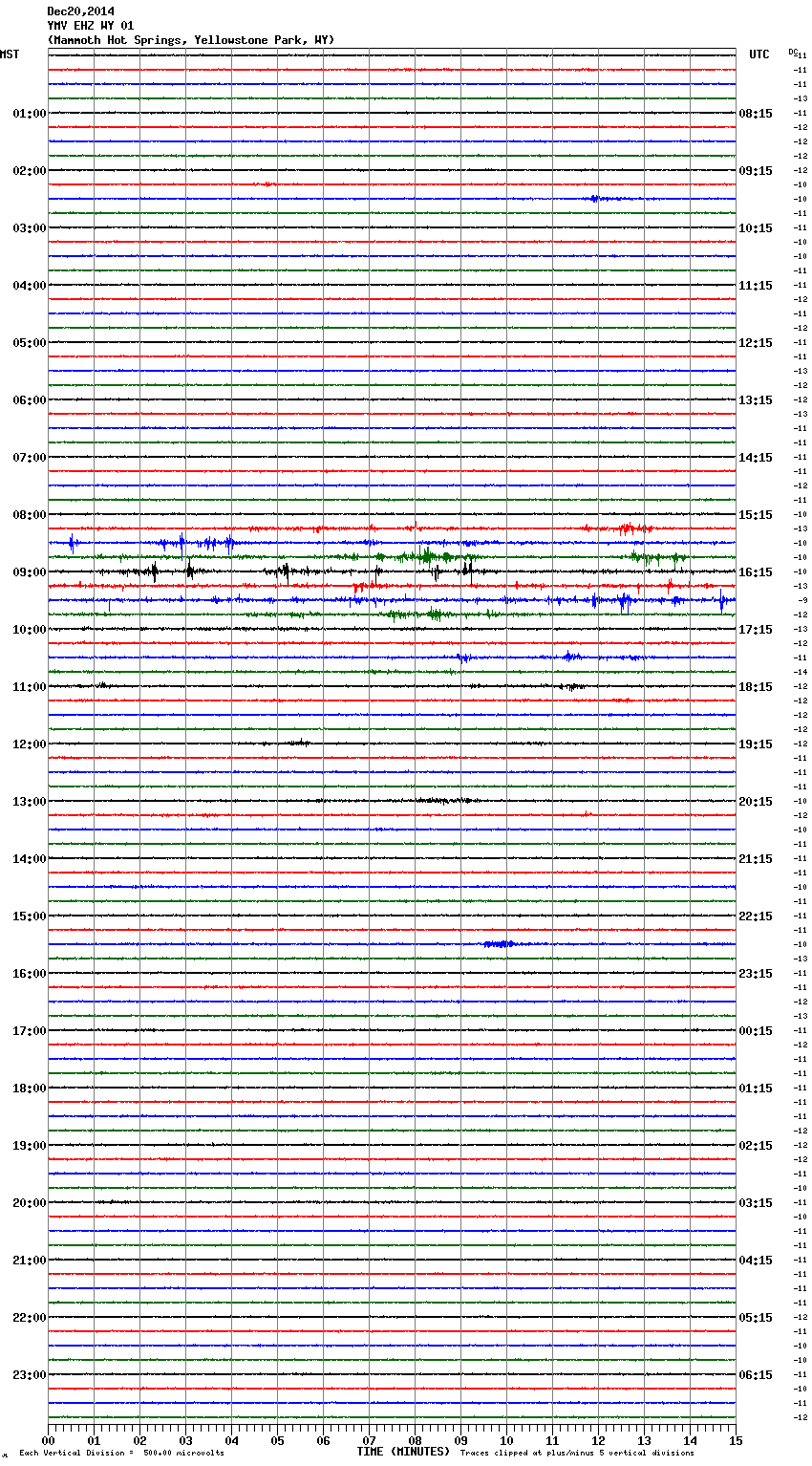Click the 00:15 UTC label
The width and height of the screenshot is (812, 1466).
pyautogui.click(x=756, y=1031)
